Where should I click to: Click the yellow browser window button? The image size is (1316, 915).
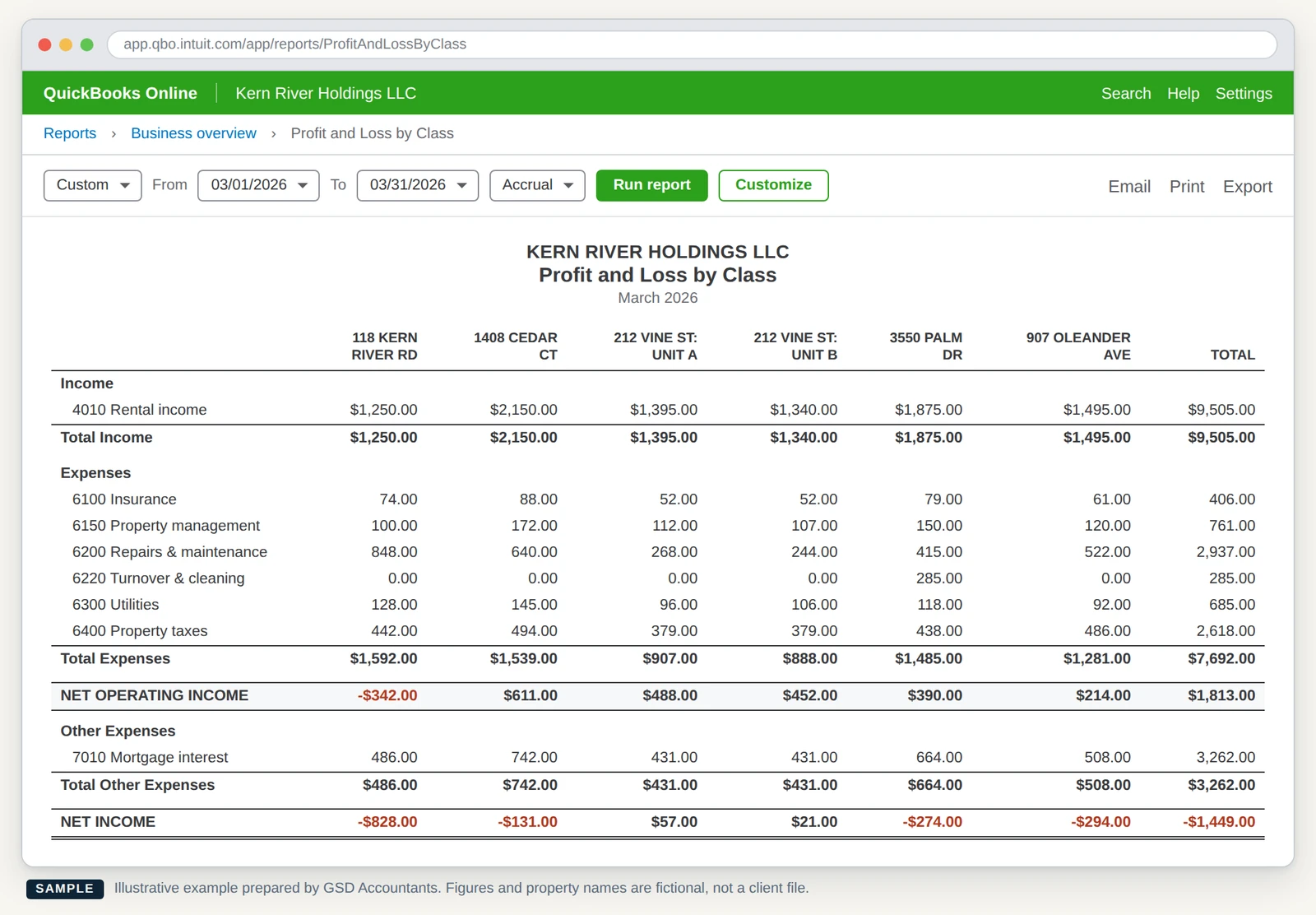click(66, 44)
